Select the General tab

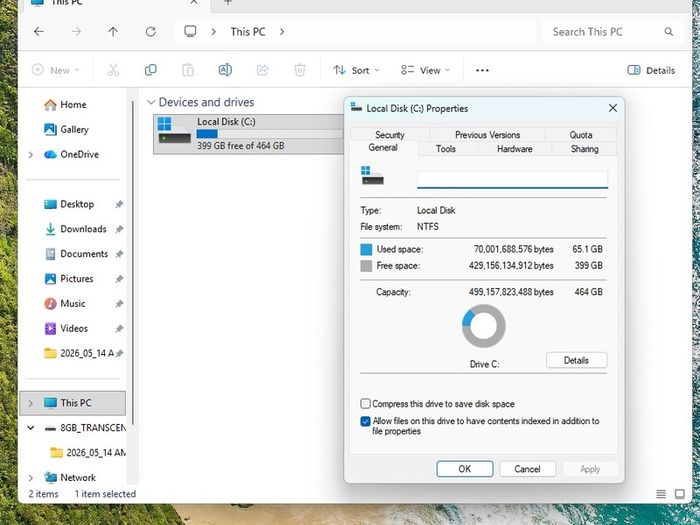click(383, 148)
